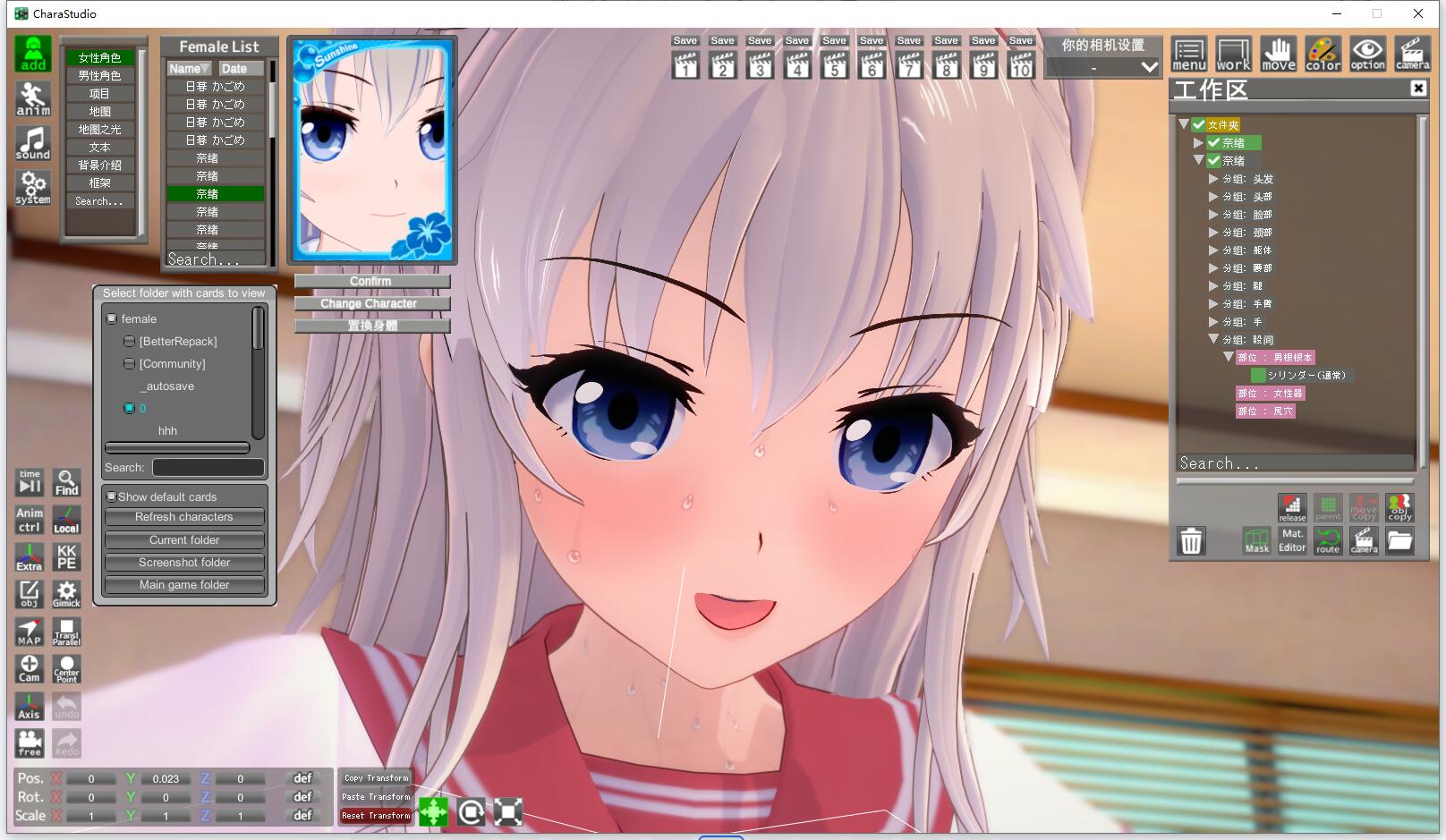Click the Mask cube icon
This screenshot has width=1446, height=840.
[1256, 540]
